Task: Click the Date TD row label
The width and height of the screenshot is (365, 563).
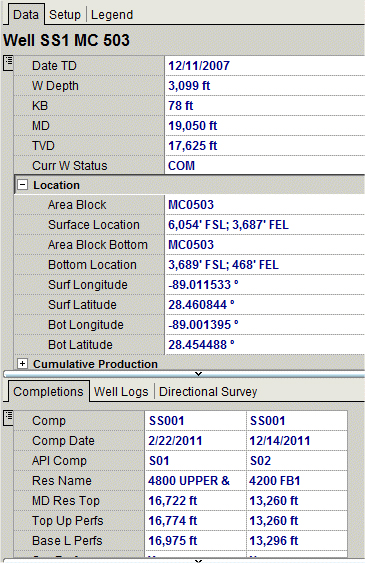Action: click(54, 66)
